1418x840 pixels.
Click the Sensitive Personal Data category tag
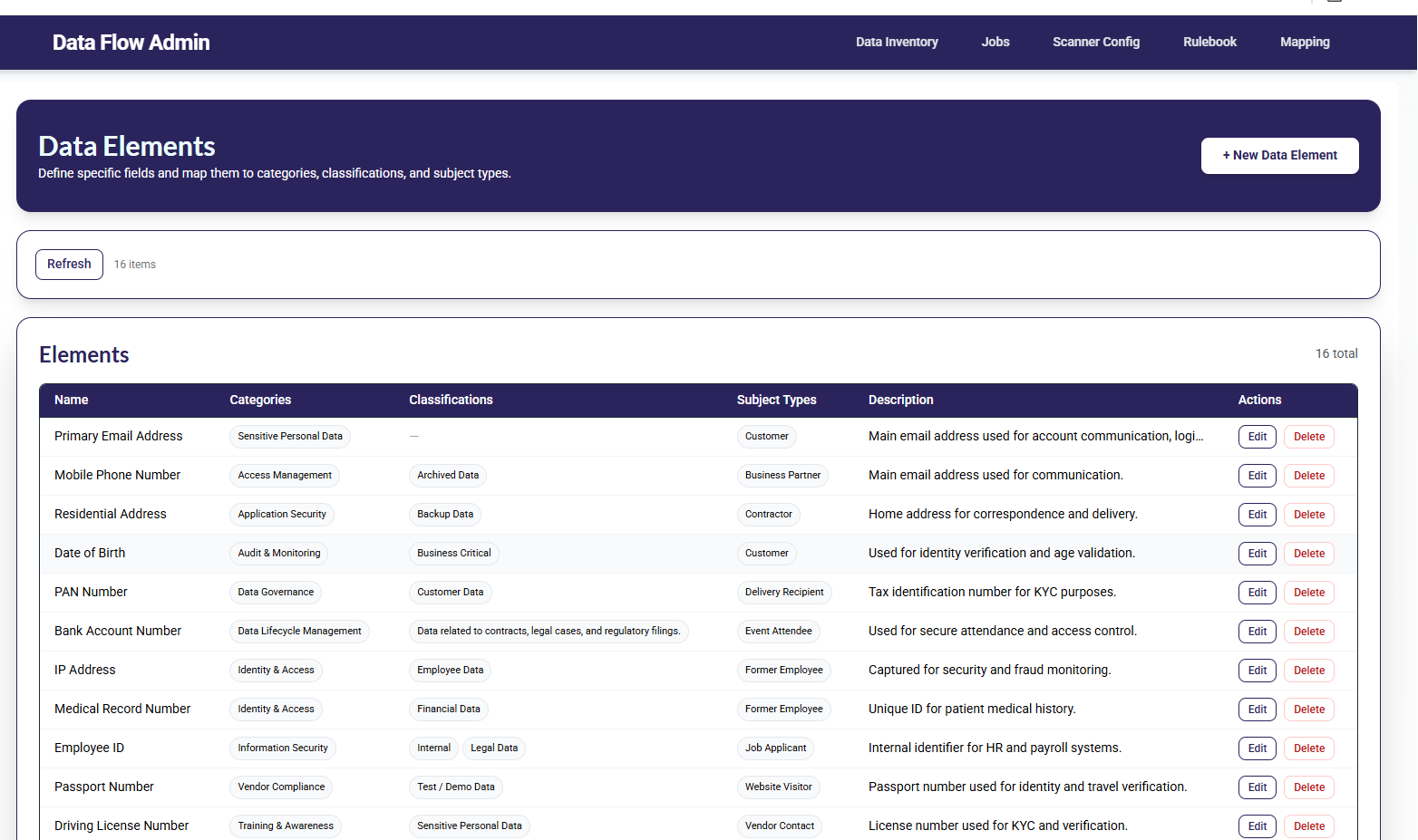coord(289,437)
